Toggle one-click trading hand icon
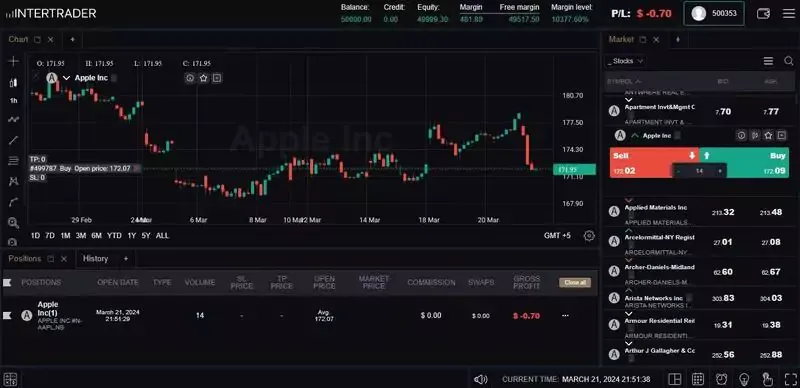The width and height of the screenshot is (800, 388). [x=767, y=379]
